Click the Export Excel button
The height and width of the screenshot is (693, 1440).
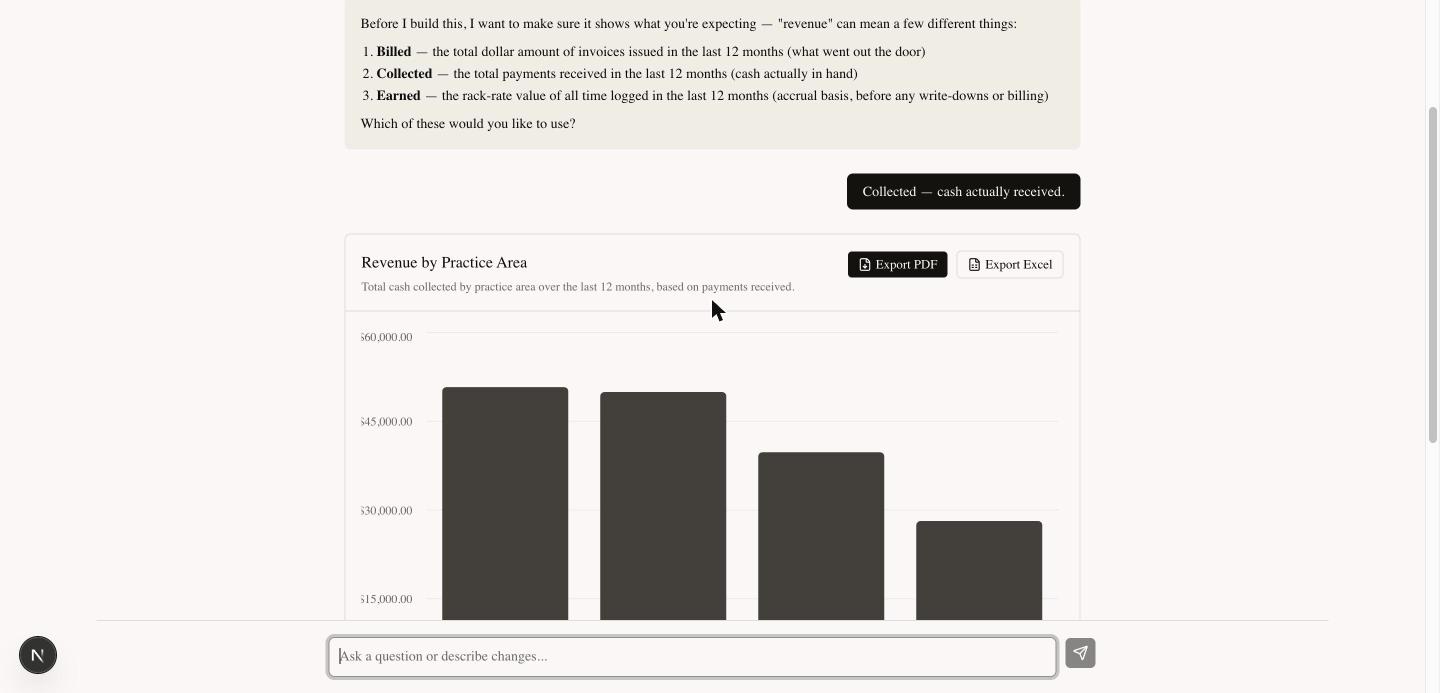pos(1009,265)
